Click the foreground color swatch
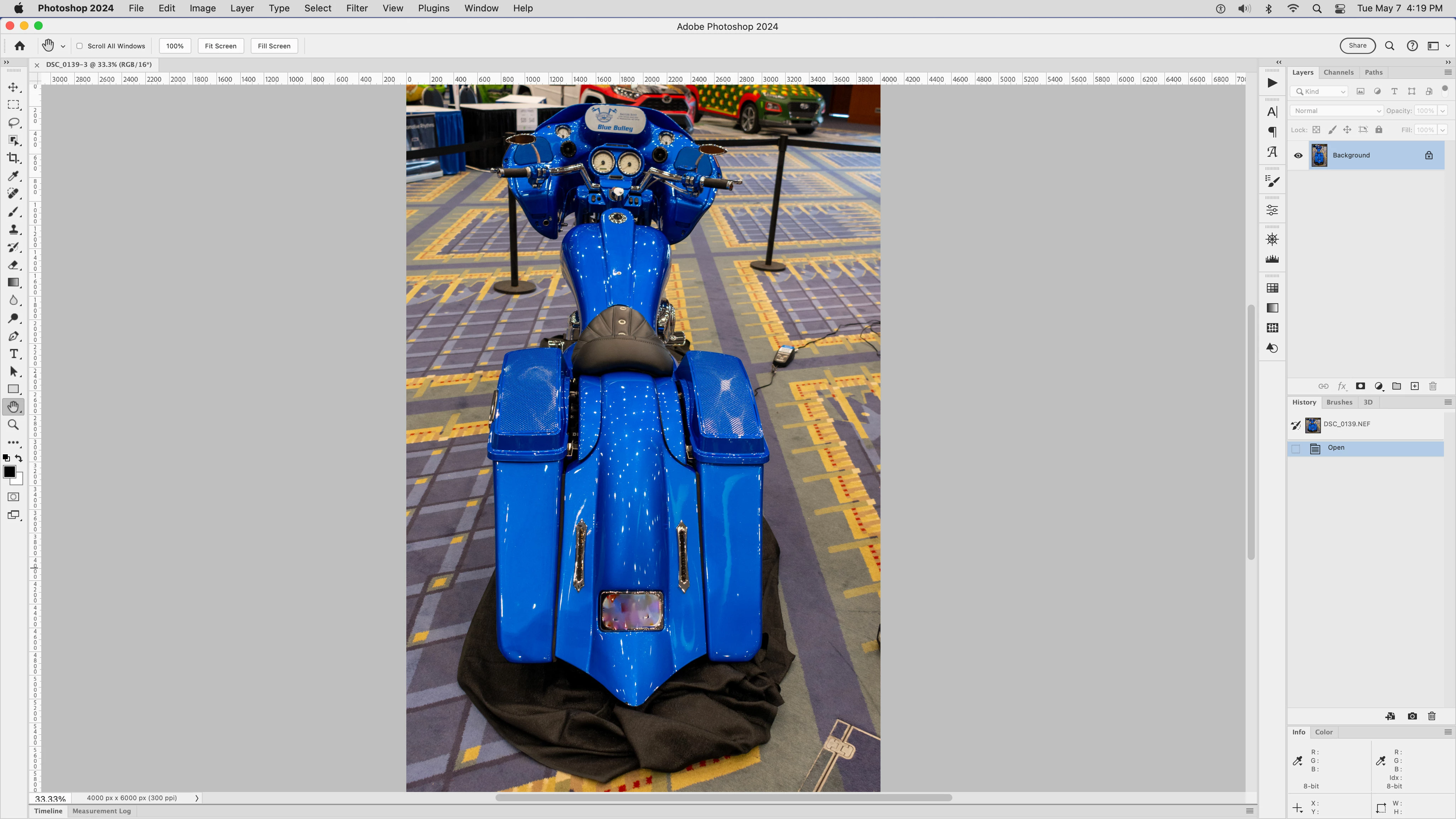Viewport: 1456px width, 819px height. click(x=9, y=472)
